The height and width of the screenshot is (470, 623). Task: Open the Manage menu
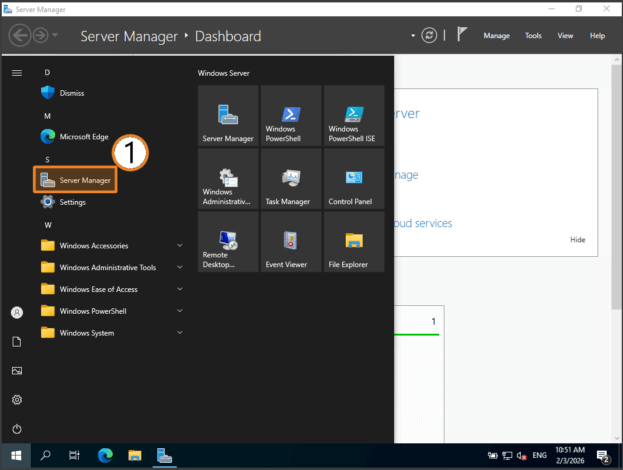point(497,36)
